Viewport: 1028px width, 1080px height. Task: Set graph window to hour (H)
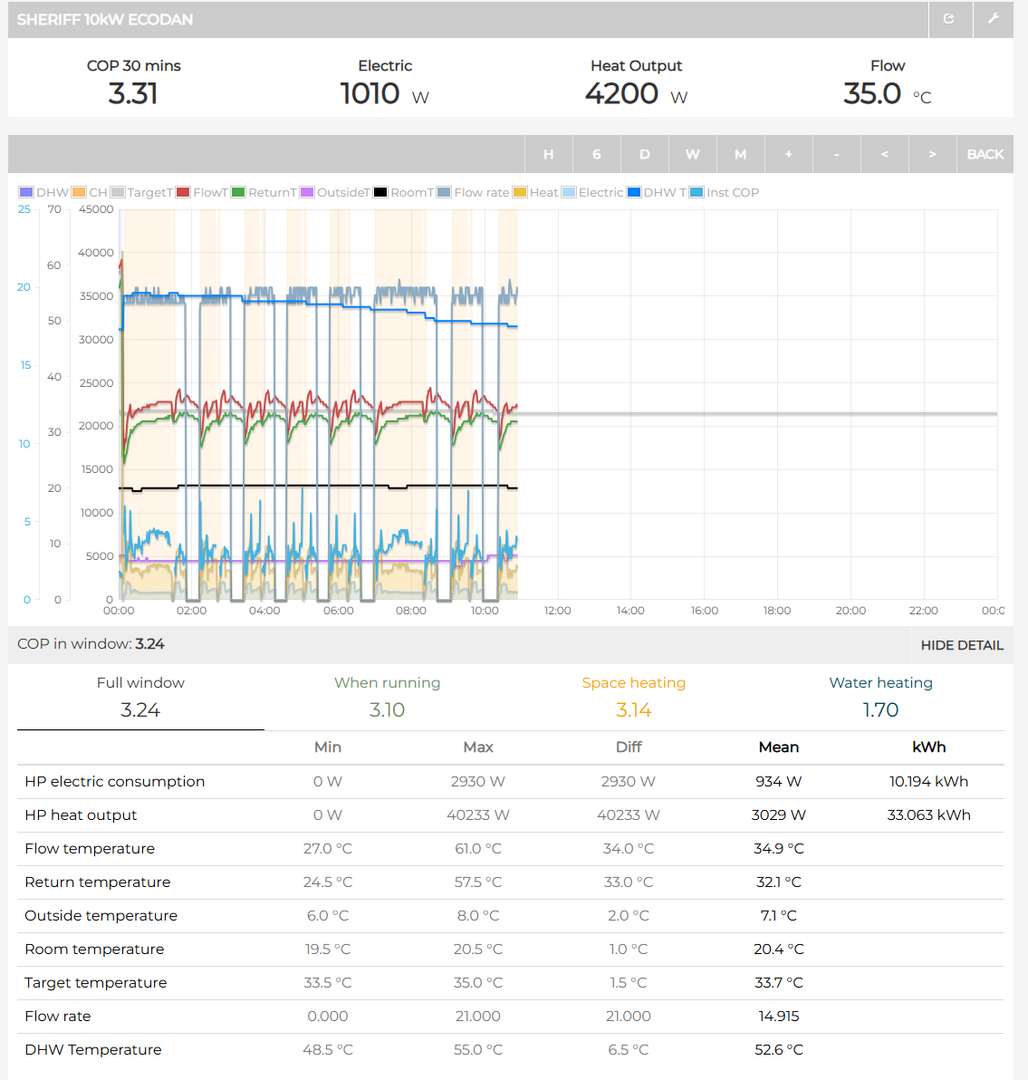[x=548, y=154]
